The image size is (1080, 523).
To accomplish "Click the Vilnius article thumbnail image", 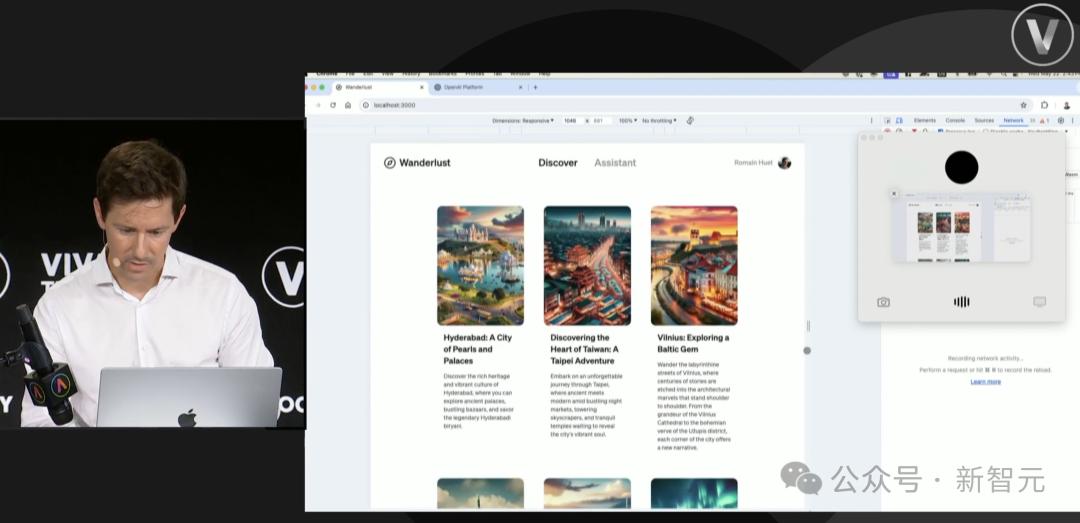I will [693, 265].
